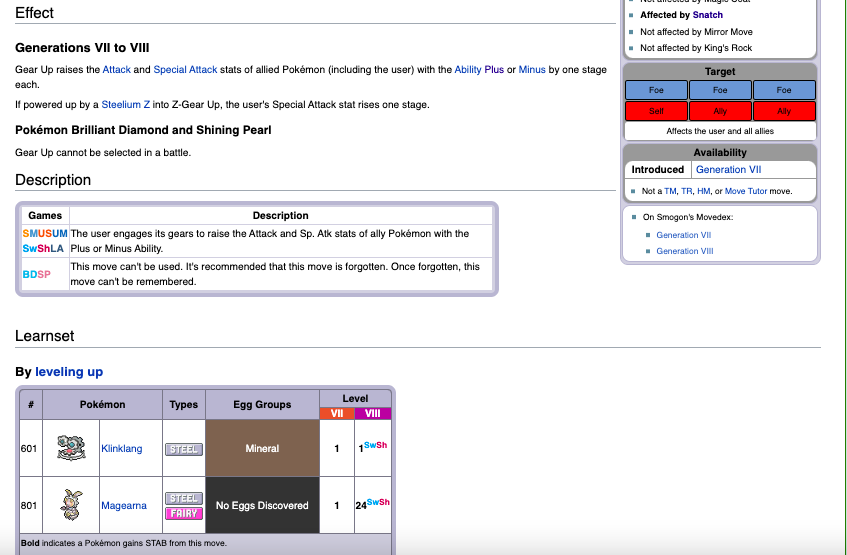The width and height of the screenshot is (847, 555).
Task: Click the BDSP games link in Description table
Action: click(36, 274)
